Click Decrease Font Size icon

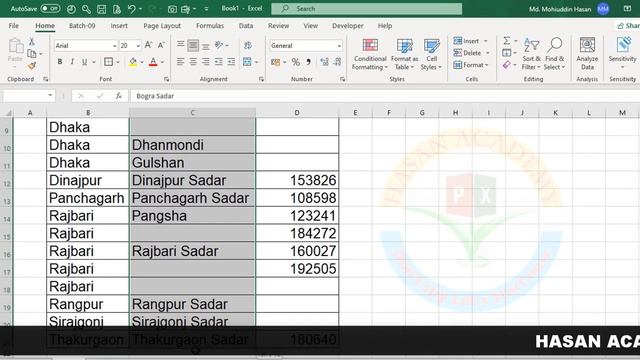pos(161,45)
